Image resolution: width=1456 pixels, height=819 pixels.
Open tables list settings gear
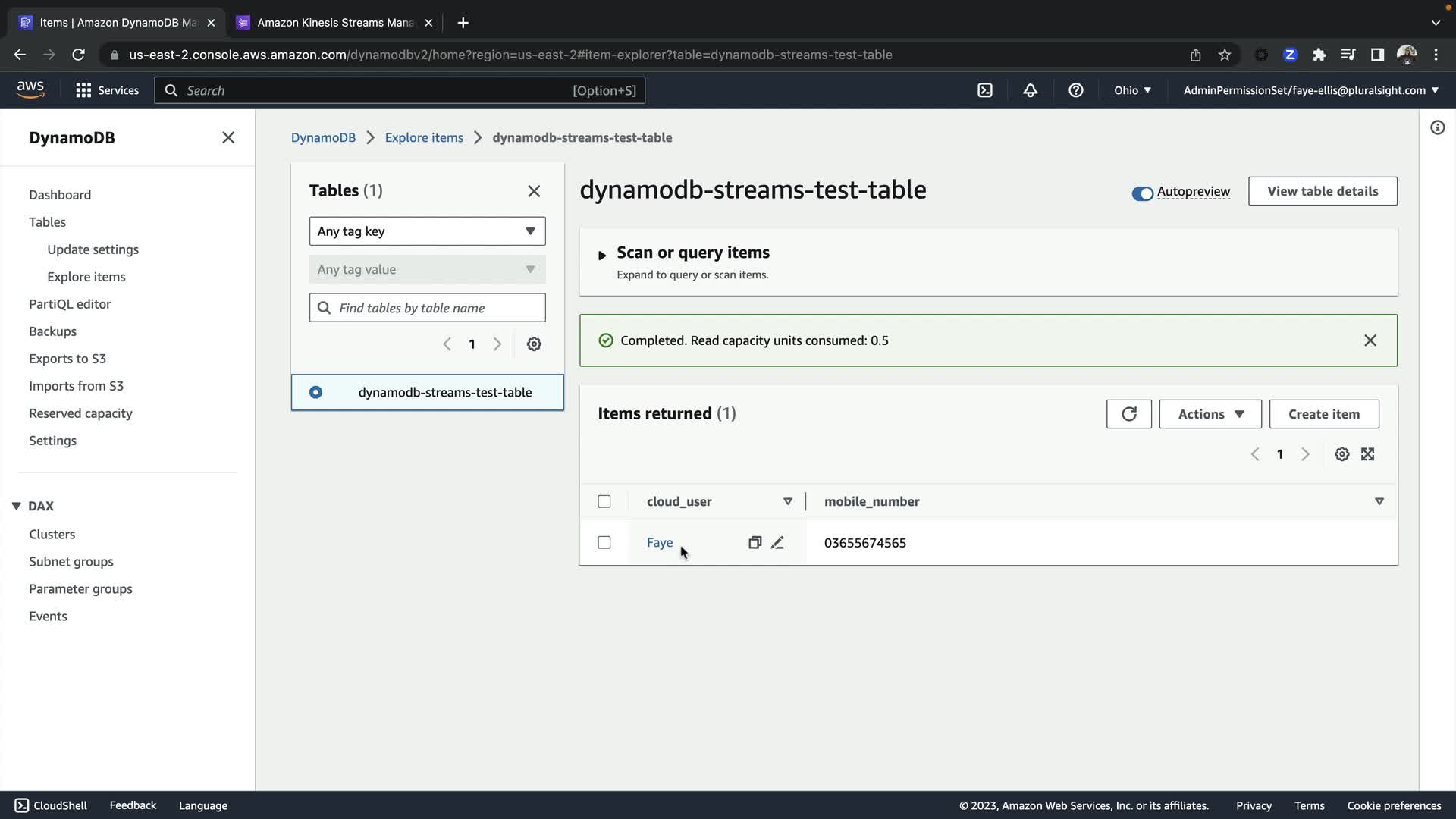(534, 344)
